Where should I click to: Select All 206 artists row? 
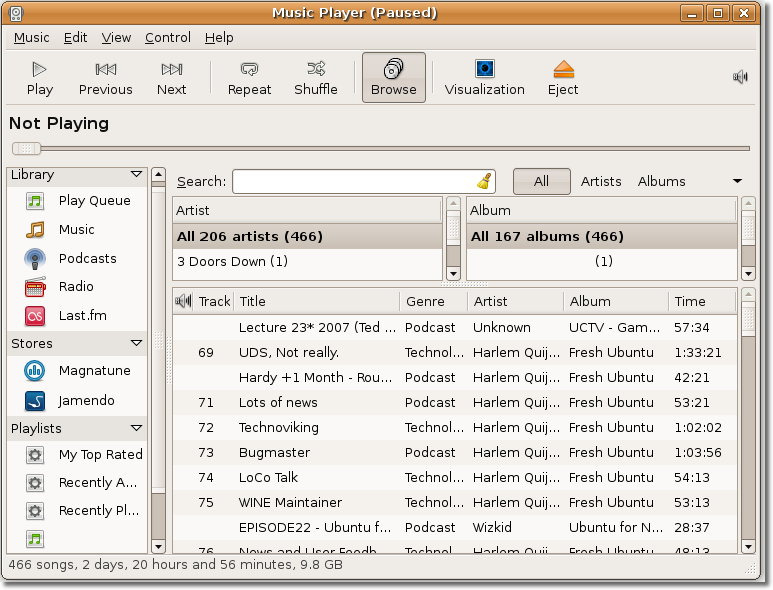click(x=308, y=236)
